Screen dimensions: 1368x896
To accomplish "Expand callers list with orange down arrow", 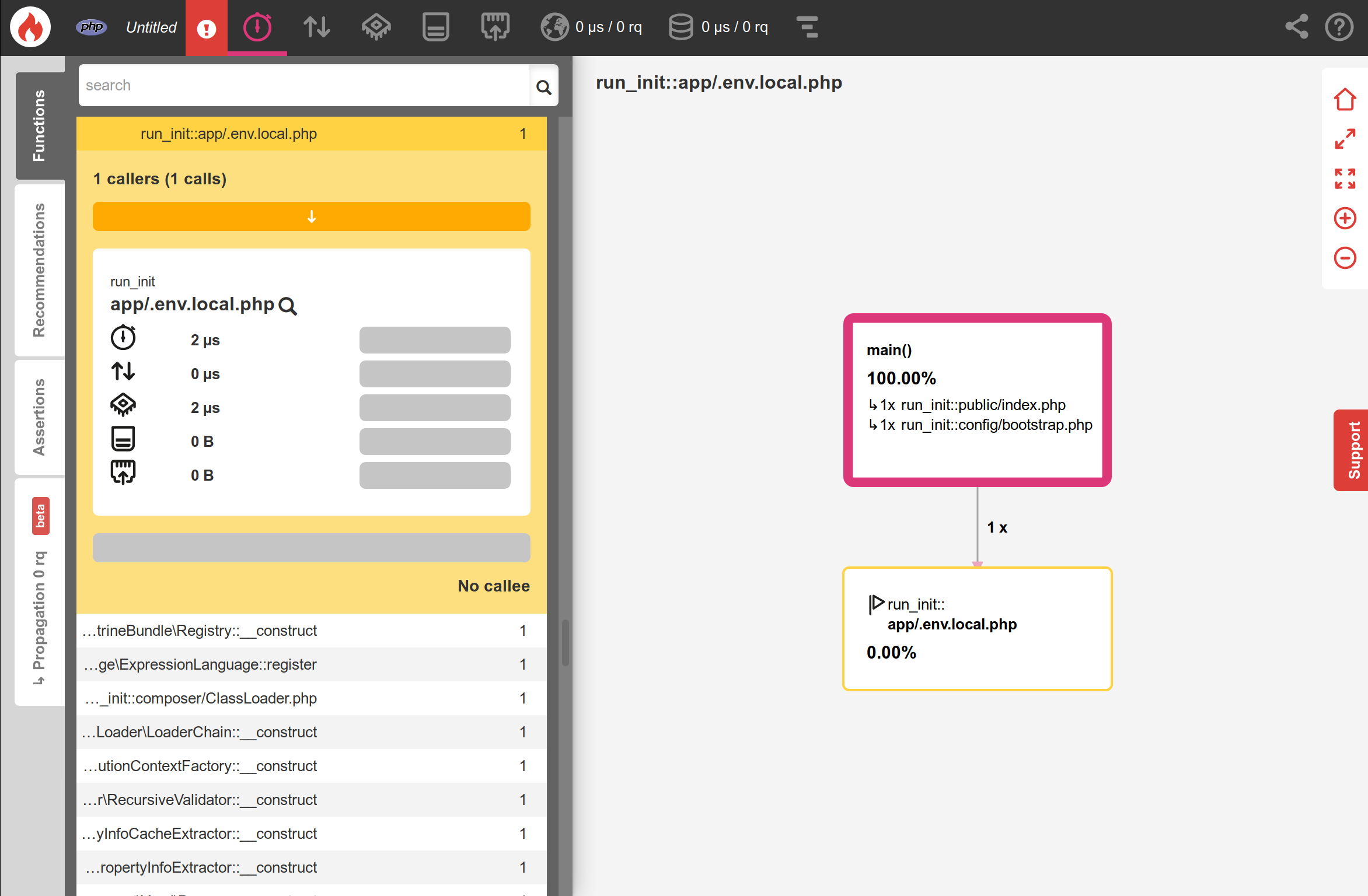I will coord(312,216).
